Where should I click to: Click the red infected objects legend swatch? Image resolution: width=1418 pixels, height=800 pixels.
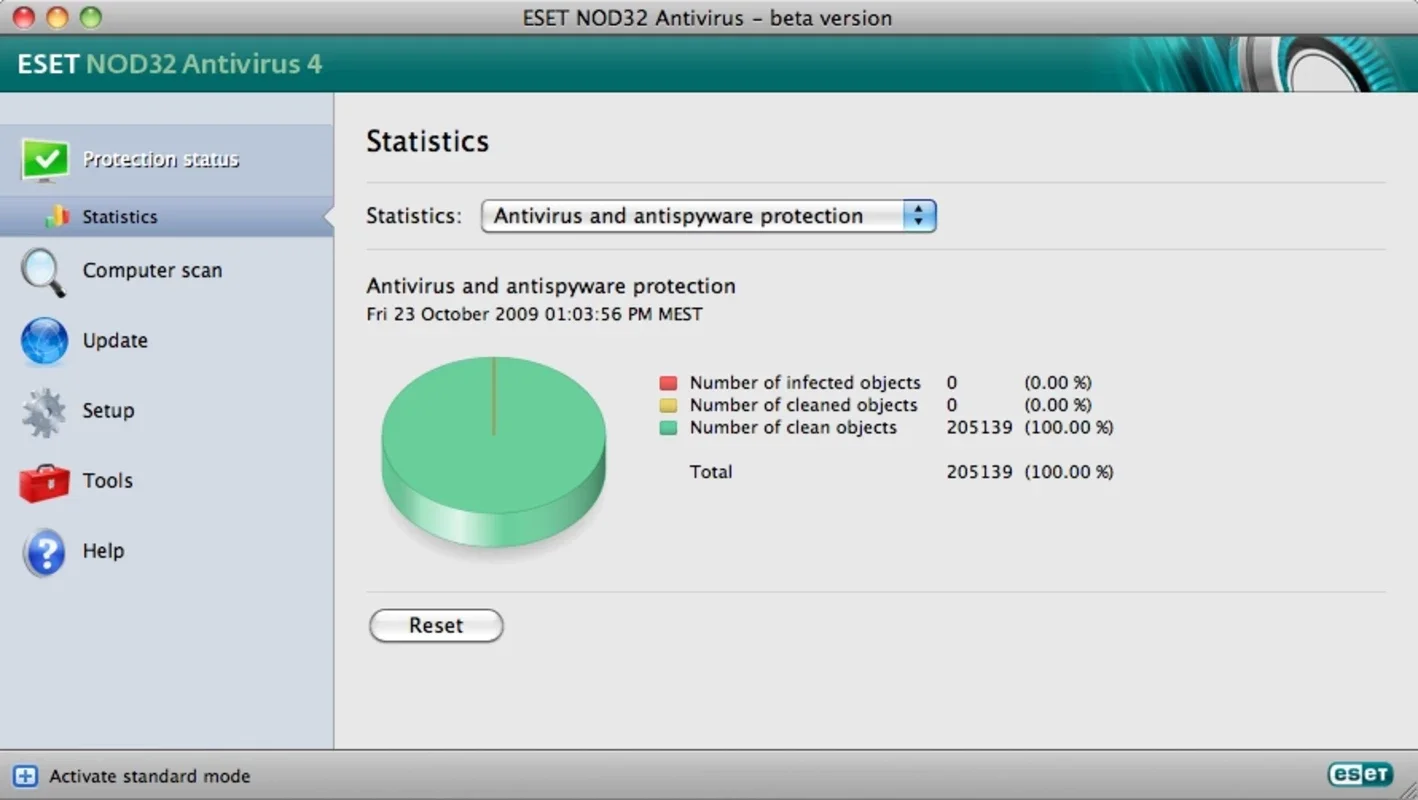668,383
